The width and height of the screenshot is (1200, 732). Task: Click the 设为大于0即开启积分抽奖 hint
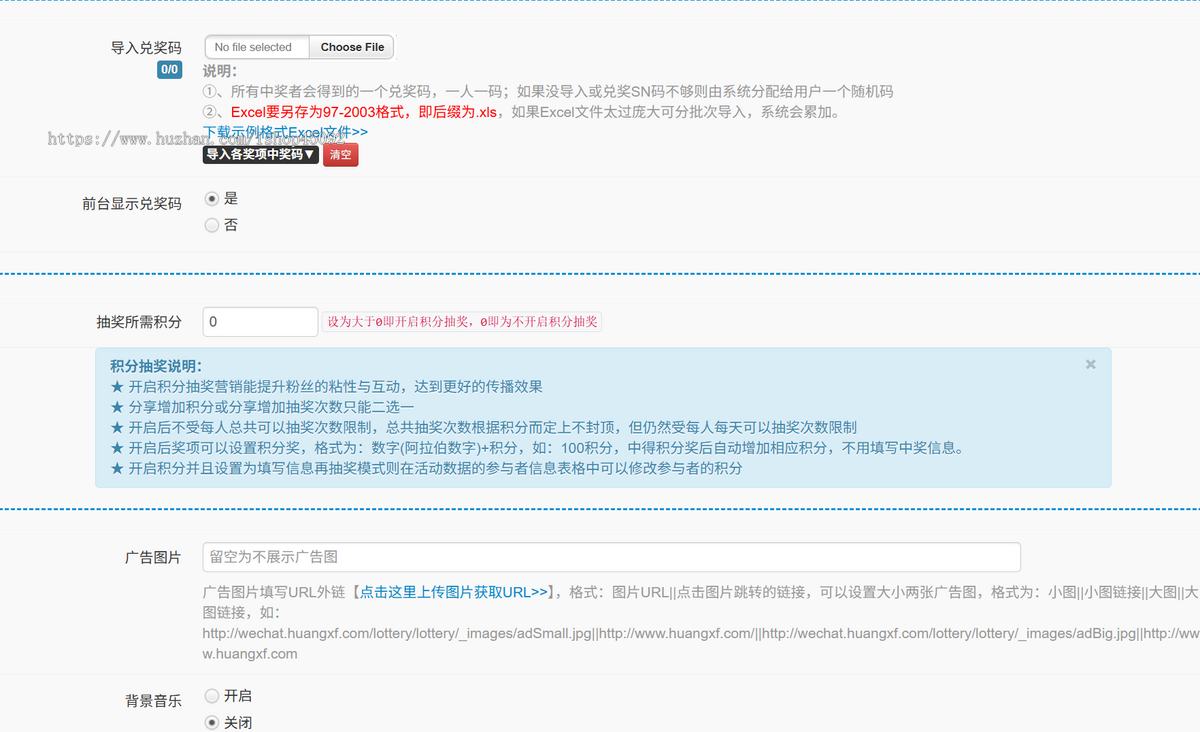point(463,322)
